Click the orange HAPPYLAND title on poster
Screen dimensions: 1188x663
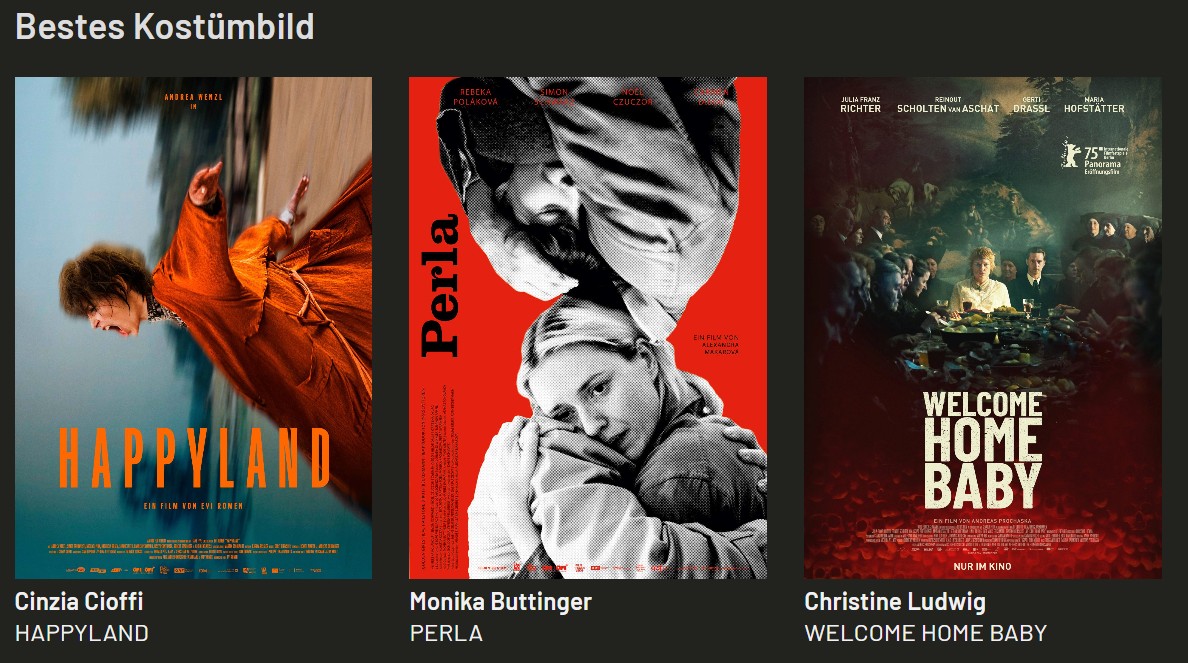[195, 458]
